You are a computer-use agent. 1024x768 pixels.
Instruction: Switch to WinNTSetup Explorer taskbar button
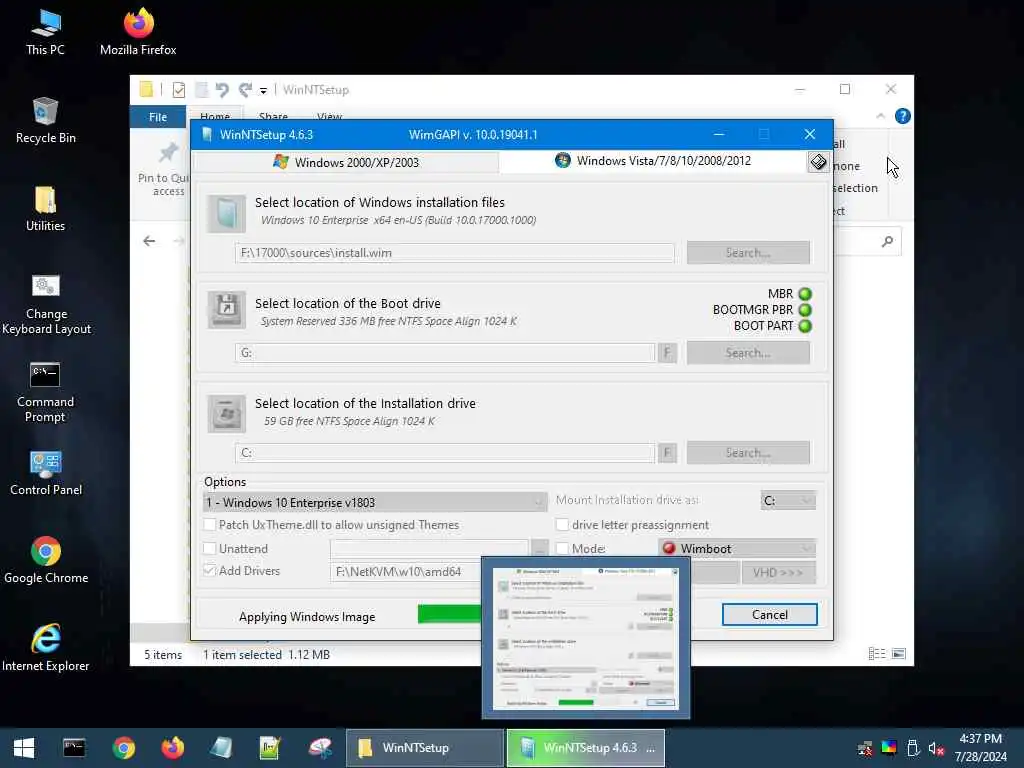point(424,748)
